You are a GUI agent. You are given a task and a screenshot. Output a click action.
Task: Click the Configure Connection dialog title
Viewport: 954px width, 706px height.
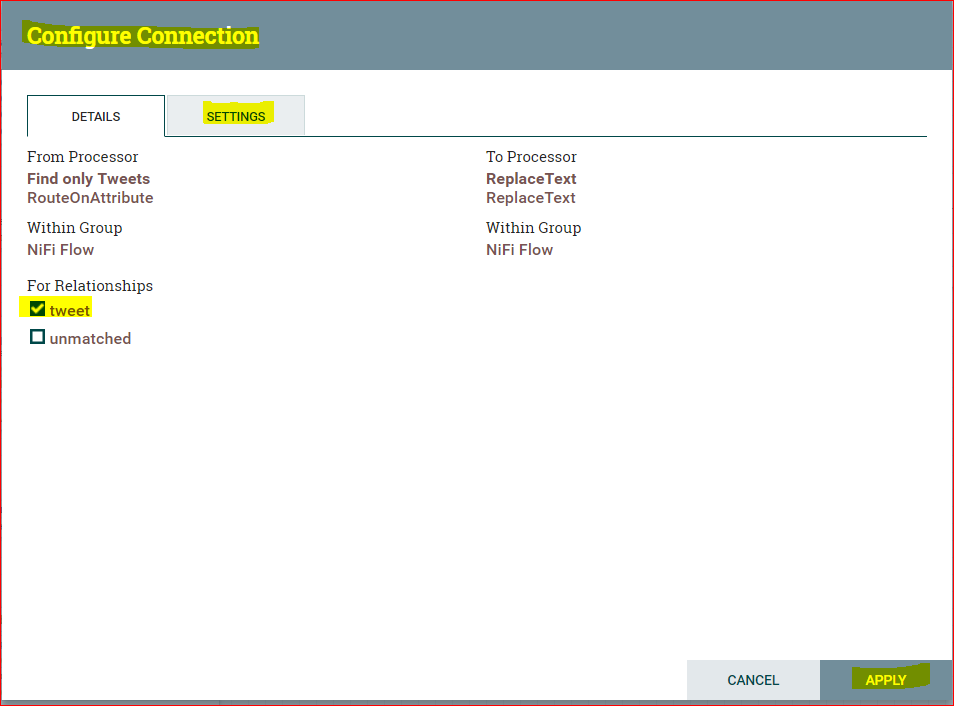point(143,36)
